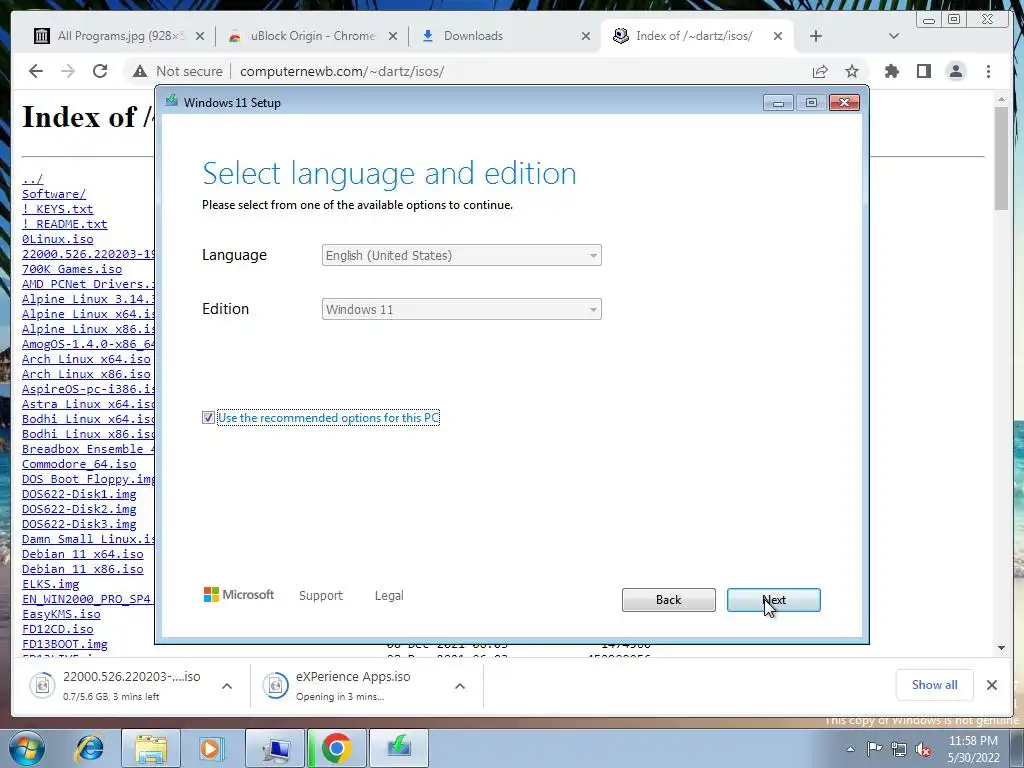Open the 0Linux.iso link

(57, 239)
